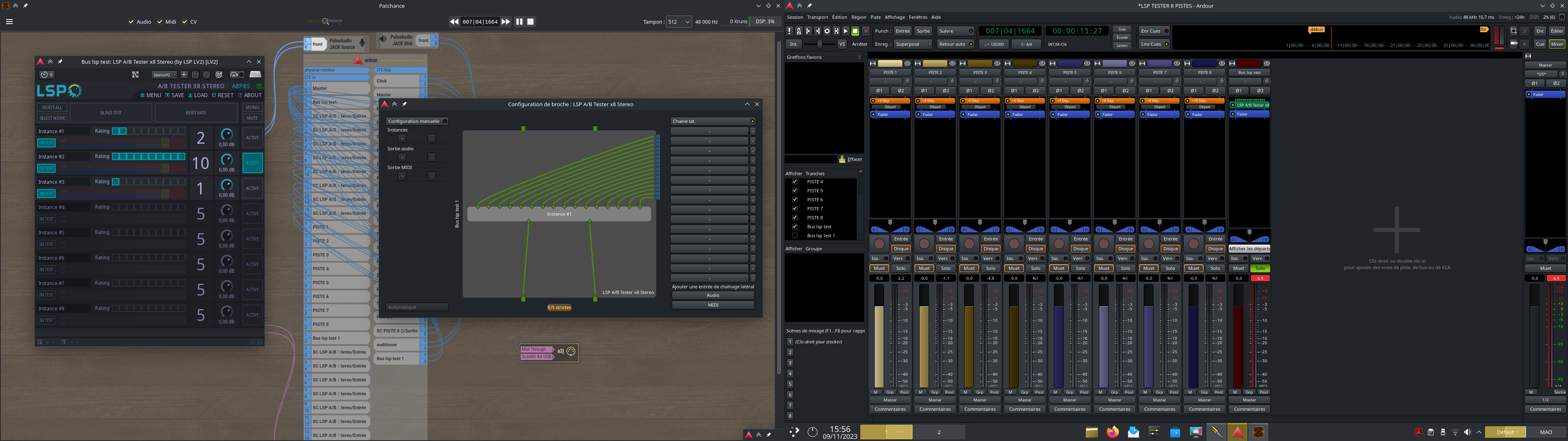
Task: Open the Fenêtres menu
Action: pyautogui.click(x=917, y=17)
